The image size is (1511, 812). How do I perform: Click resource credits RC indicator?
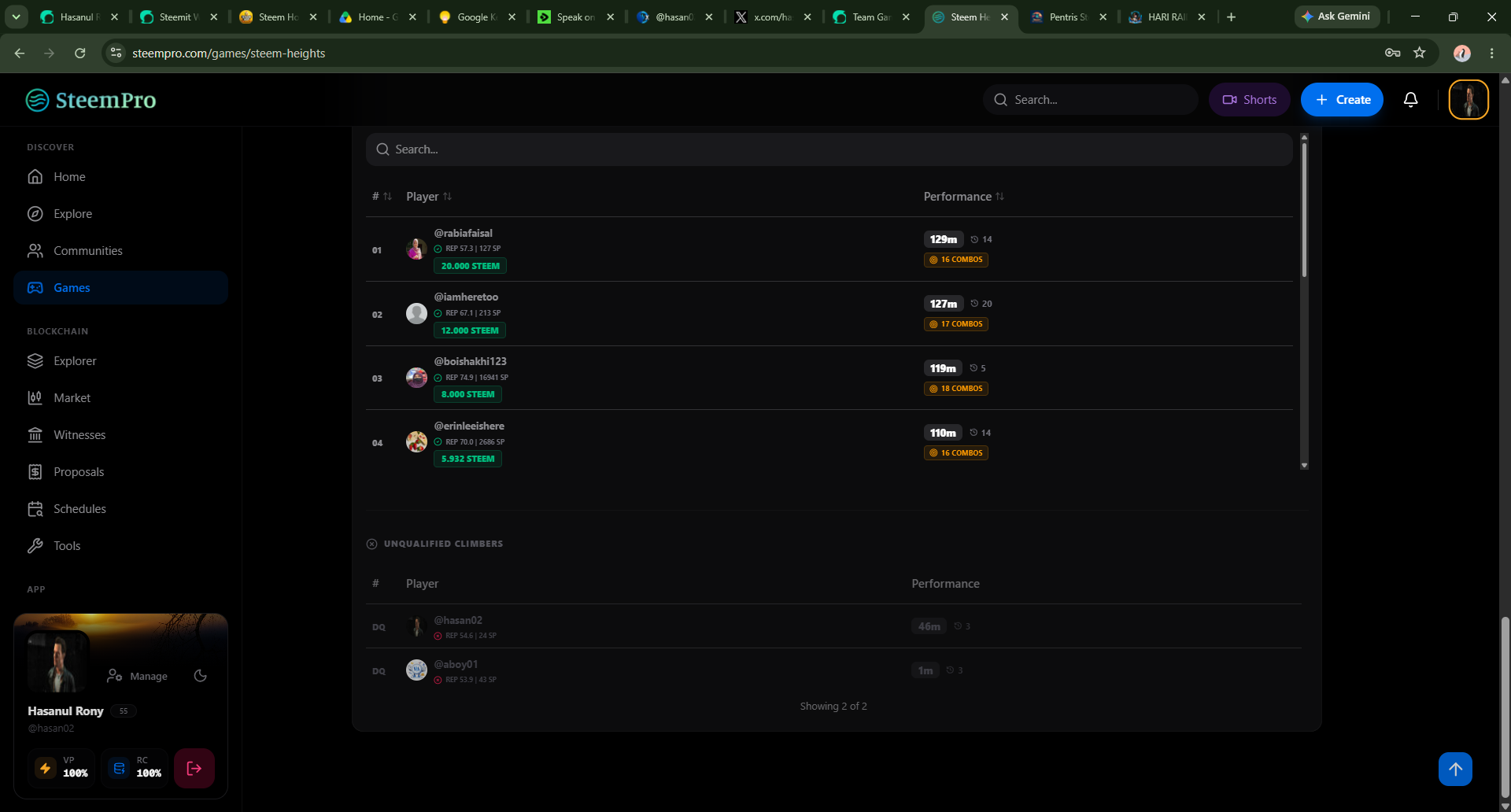tap(135, 769)
